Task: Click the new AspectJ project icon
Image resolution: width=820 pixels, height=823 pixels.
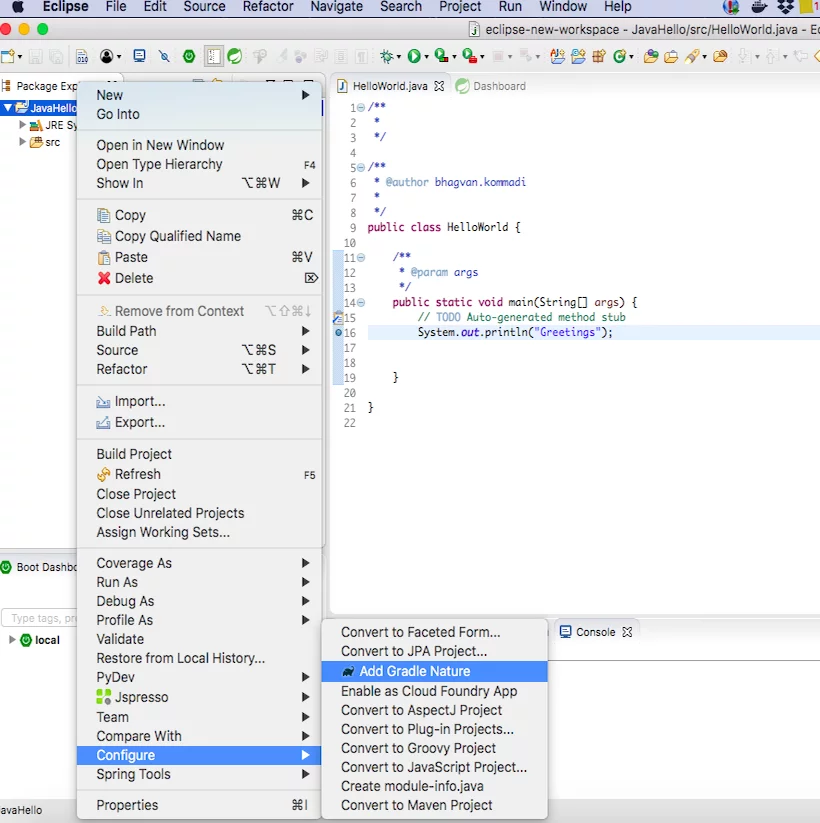Action: click(558, 56)
